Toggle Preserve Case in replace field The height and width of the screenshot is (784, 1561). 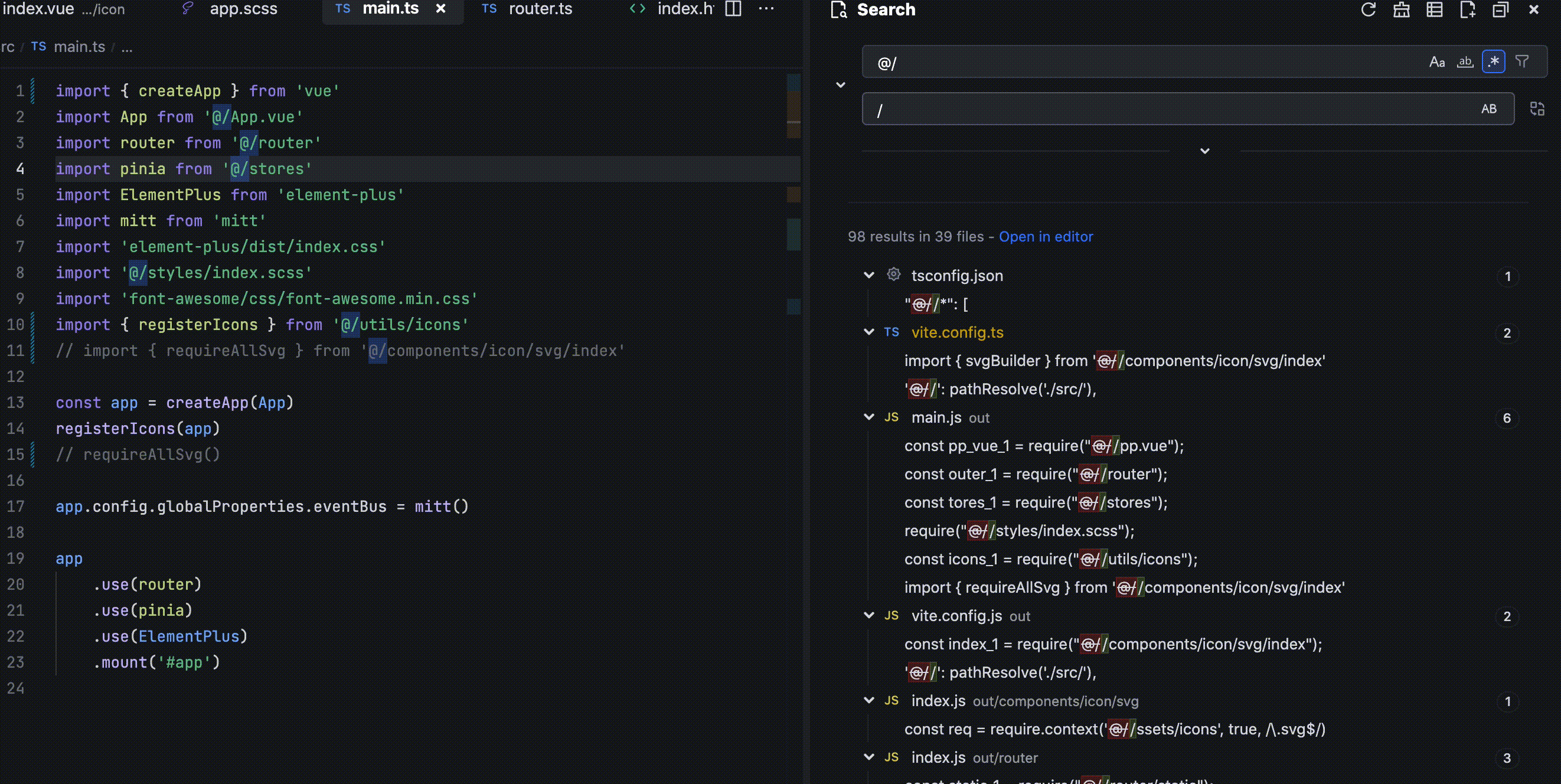tap(1488, 109)
